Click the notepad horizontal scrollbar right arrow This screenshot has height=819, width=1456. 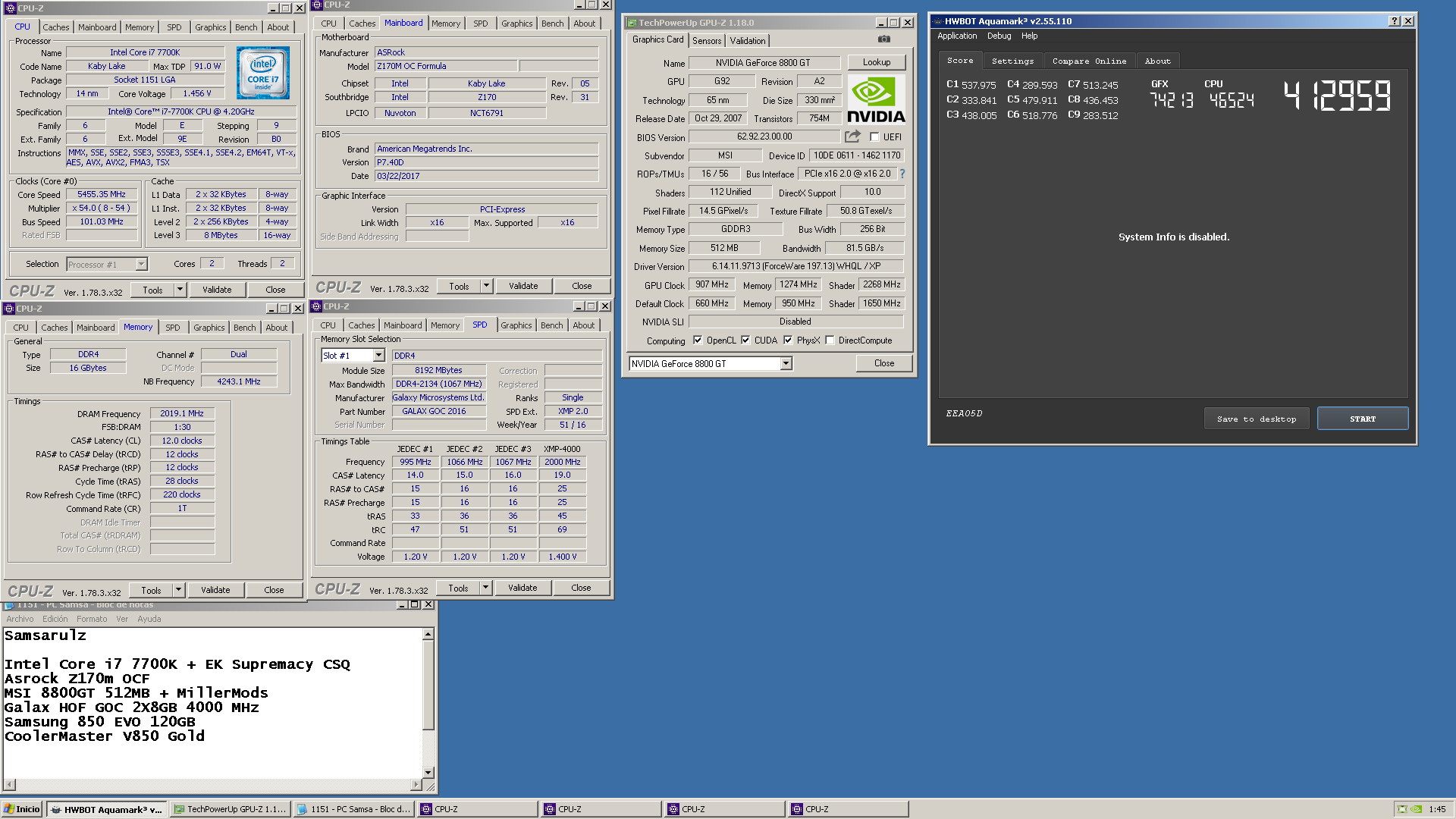pos(416,784)
